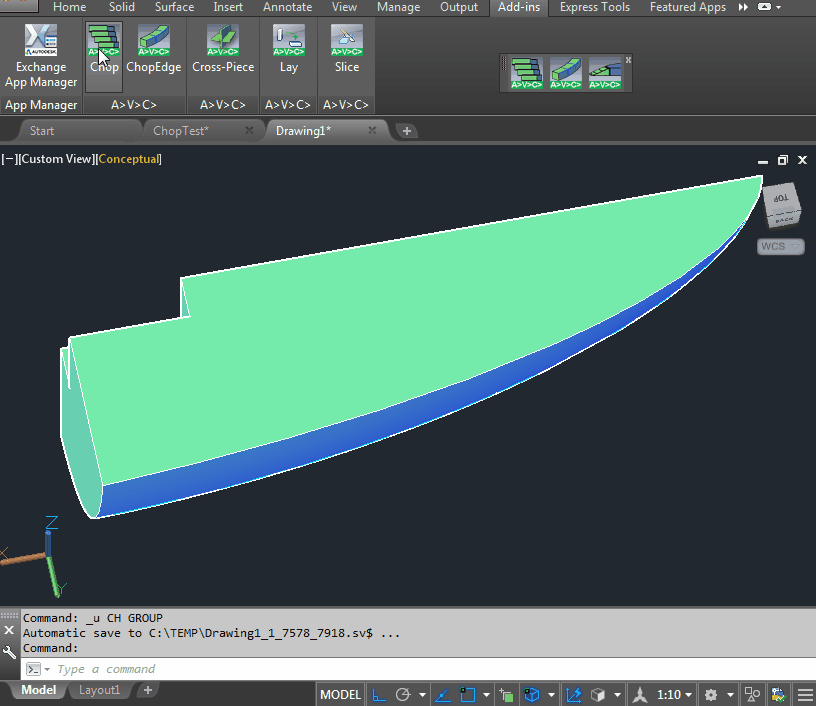Pick the Slice tool
This screenshot has height=706, width=816.
click(x=346, y=50)
